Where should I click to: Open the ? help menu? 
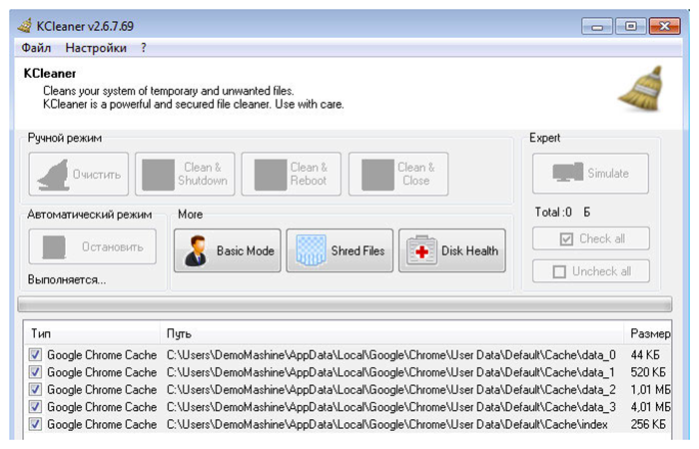pos(143,48)
